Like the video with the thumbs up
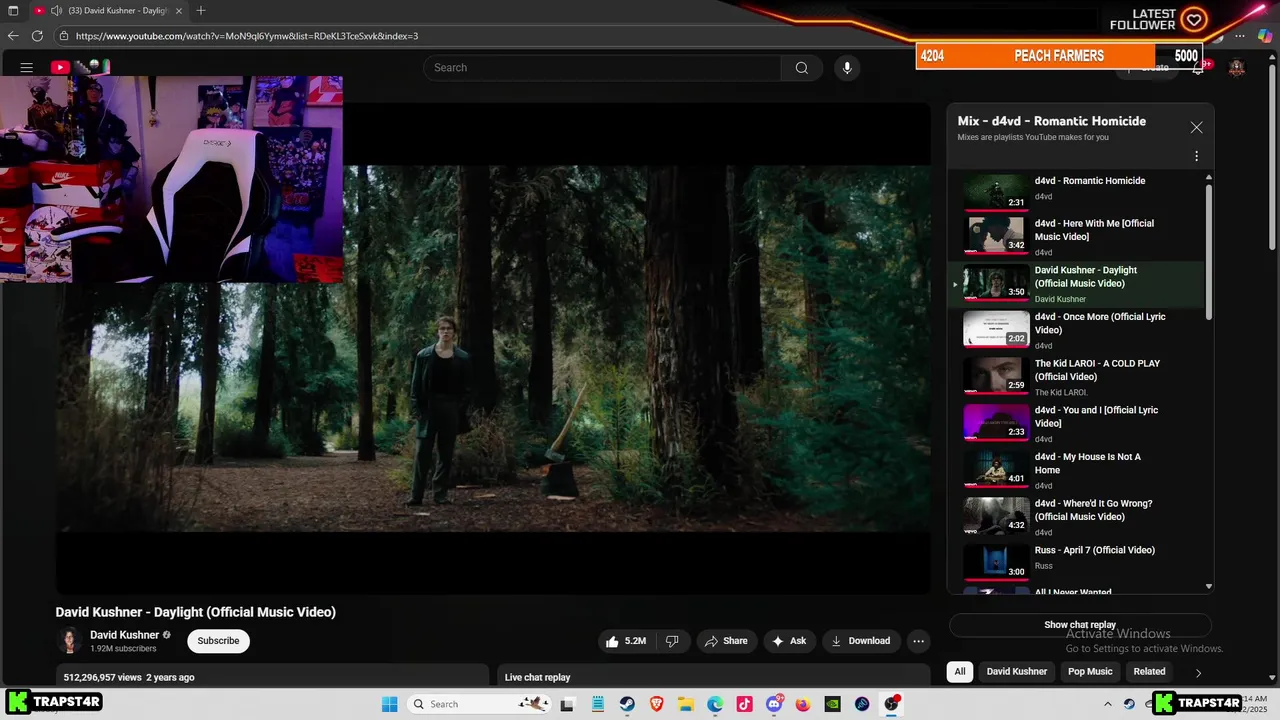The height and width of the screenshot is (720, 1280). 624,641
